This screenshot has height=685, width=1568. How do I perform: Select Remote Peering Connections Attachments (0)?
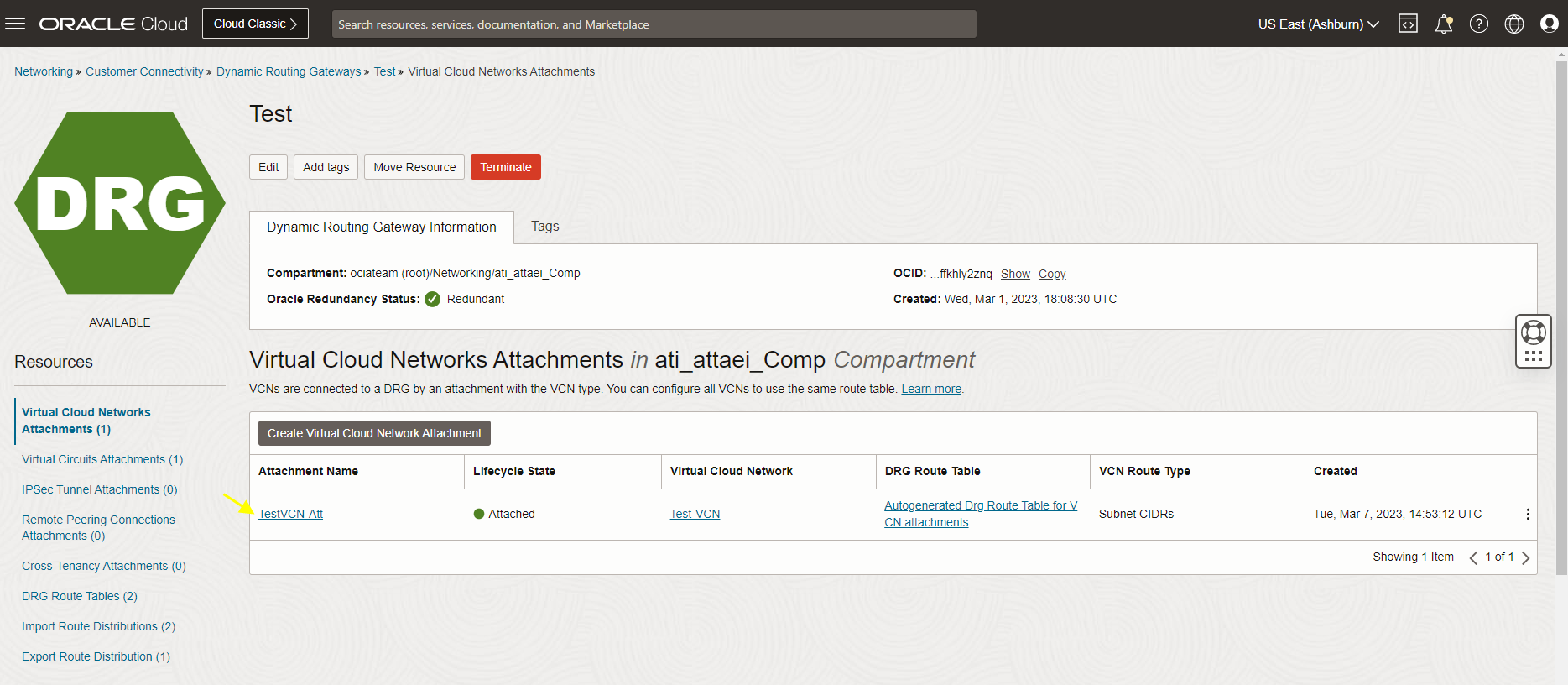(x=98, y=527)
